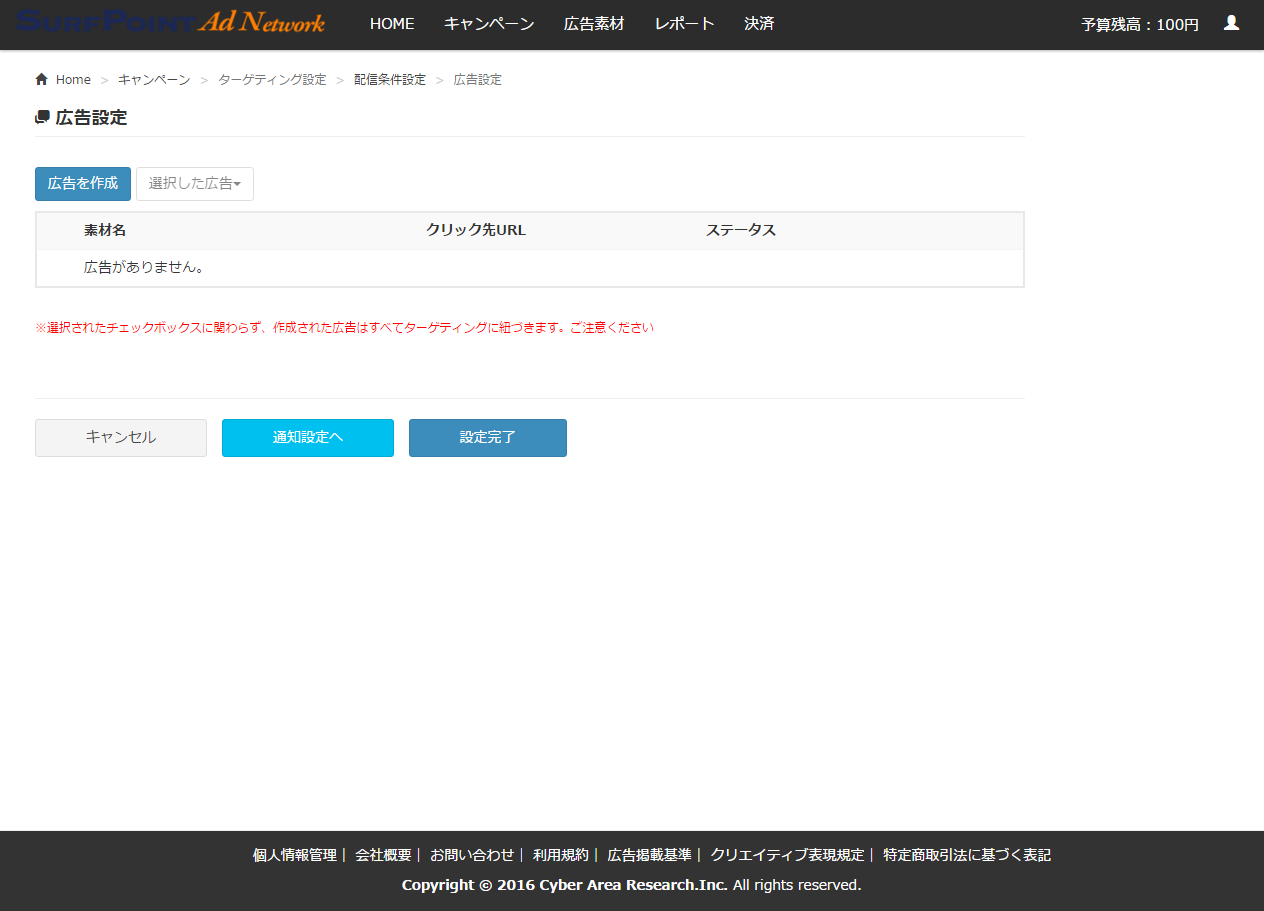The width and height of the screenshot is (1264, 911).
Task: Open the HOME menu item
Action: pyautogui.click(x=392, y=24)
